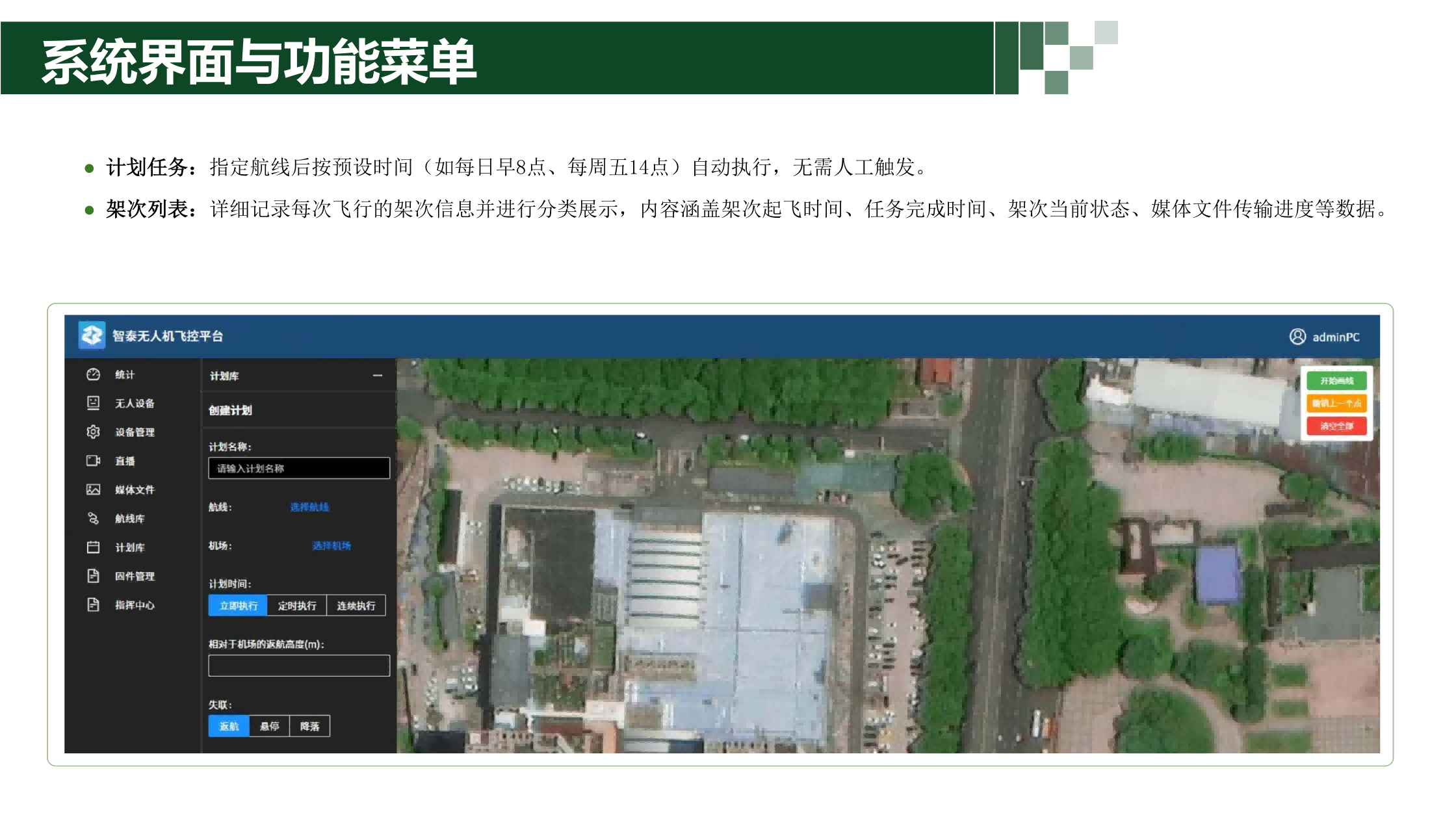Screen dimensions: 1456x819
Task: Click the 计划库 calendar icon
Action: [x=93, y=547]
